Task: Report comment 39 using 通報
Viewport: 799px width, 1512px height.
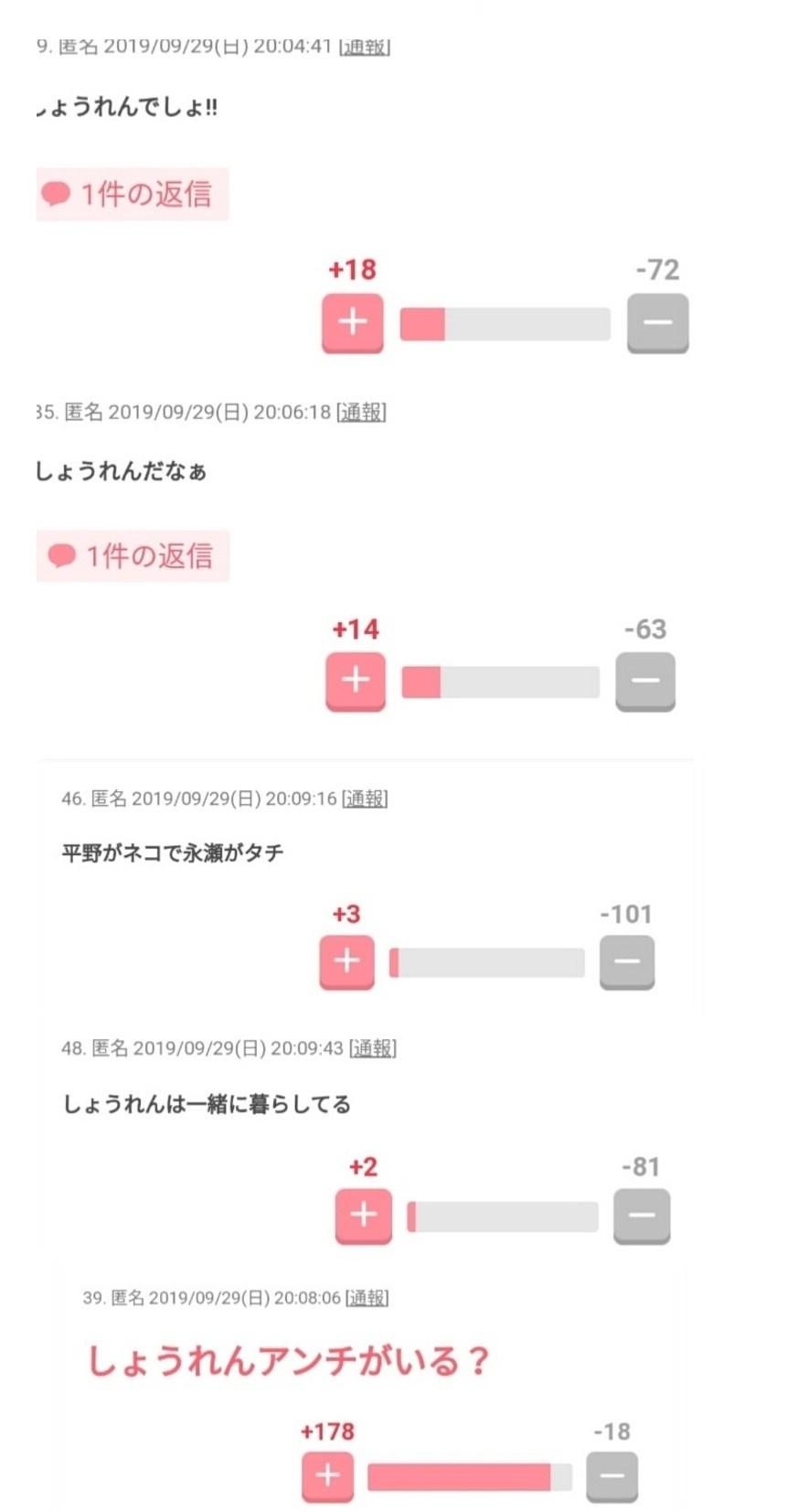Action: pyautogui.click(x=368, y=1298)
